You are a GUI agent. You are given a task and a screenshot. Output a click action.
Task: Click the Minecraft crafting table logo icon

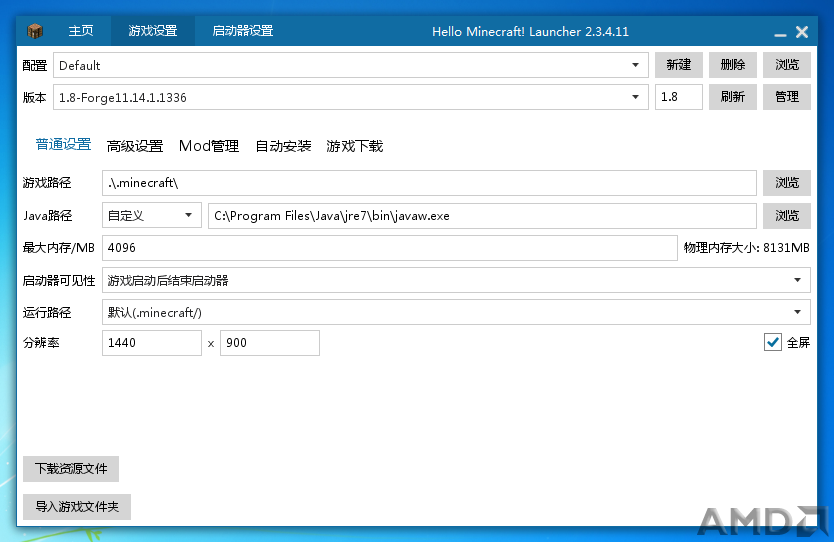(35, 31)
